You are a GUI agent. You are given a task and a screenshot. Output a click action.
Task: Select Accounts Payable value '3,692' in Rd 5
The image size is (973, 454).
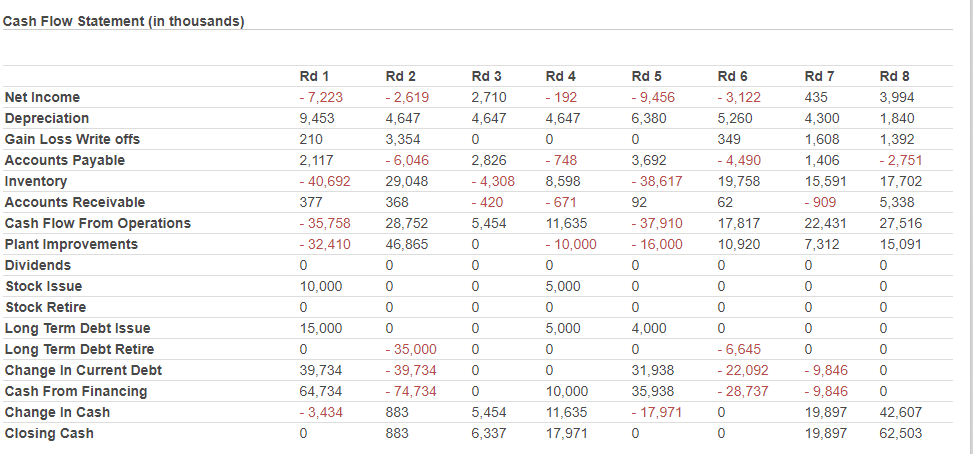pos(649,161)
